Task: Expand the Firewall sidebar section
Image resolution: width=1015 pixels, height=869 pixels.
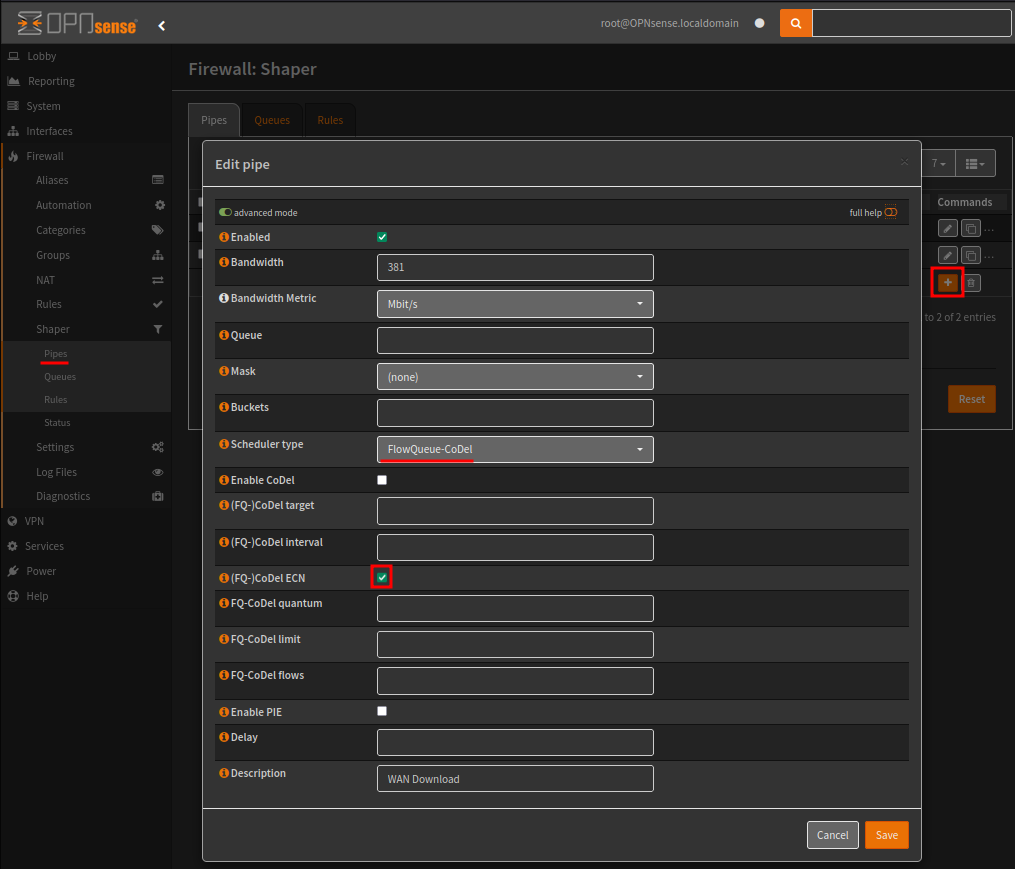Action: [x=45, y=156]
